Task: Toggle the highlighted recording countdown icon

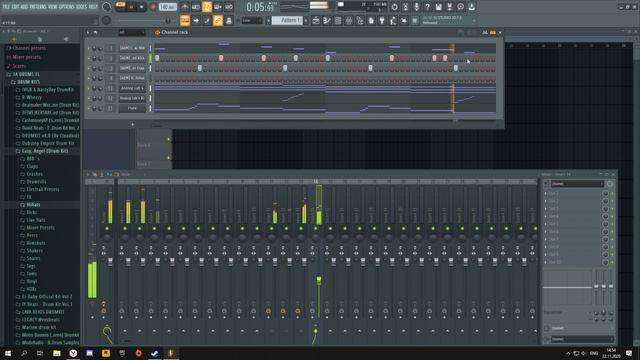Action: point(207,7)
